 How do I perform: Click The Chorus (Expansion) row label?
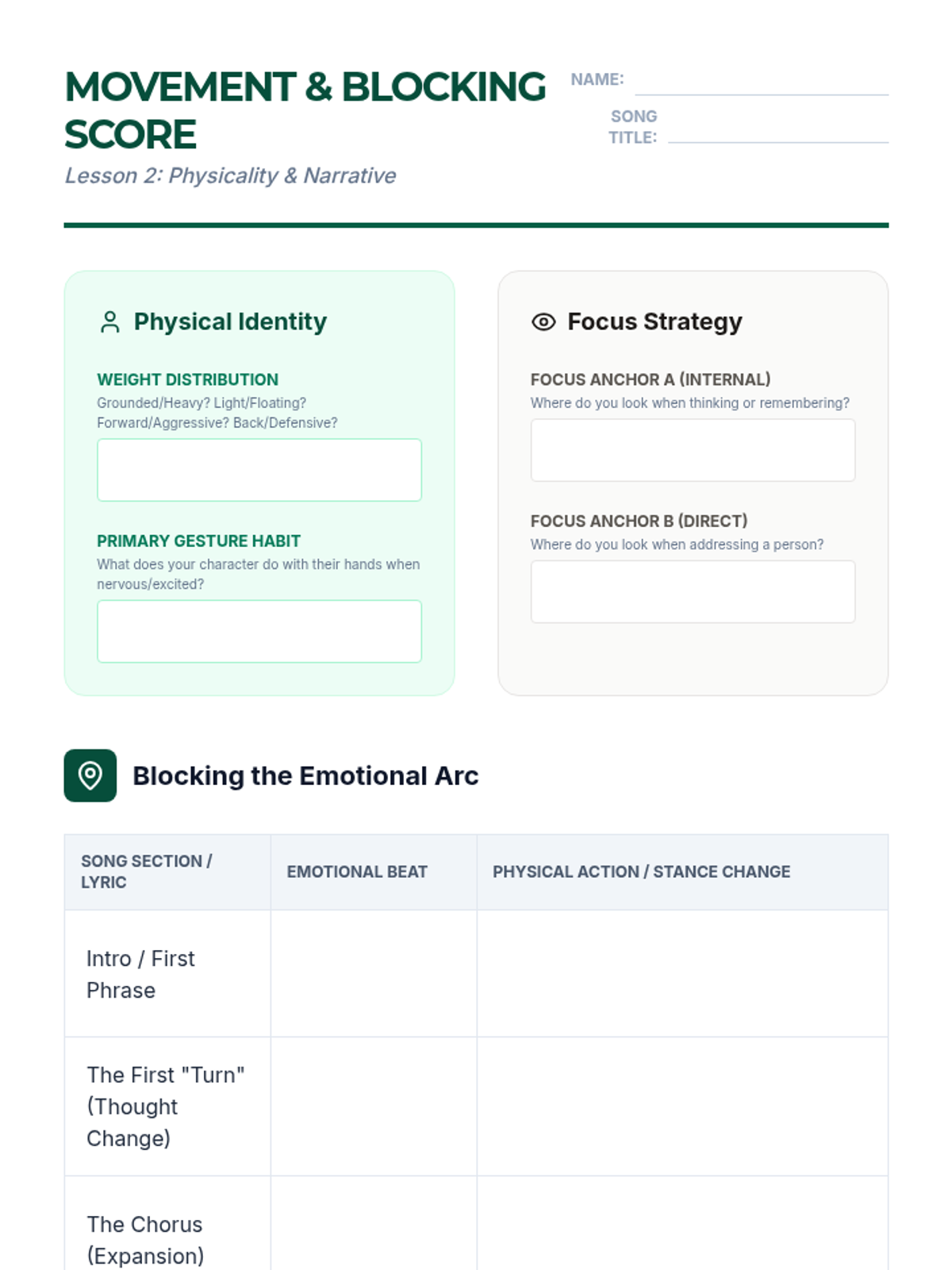coord(145,1240)
